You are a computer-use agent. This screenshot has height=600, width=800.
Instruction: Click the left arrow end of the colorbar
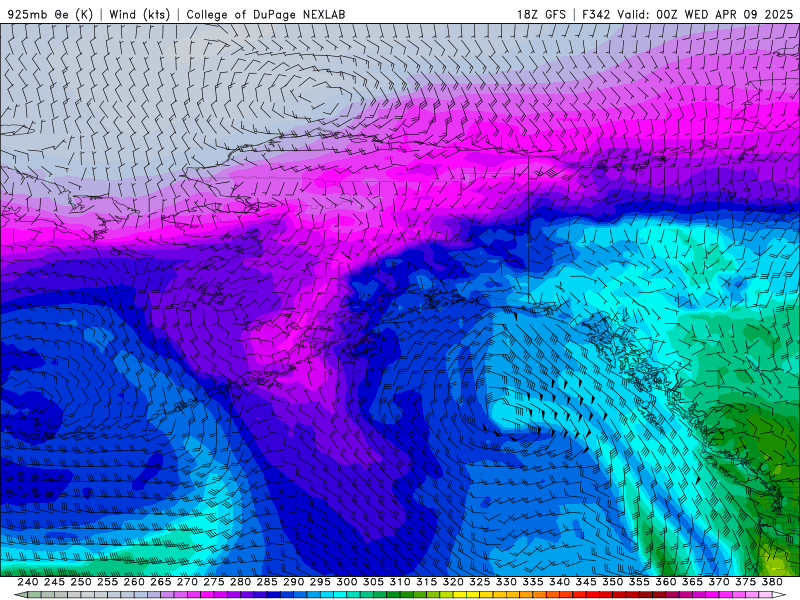20,595
